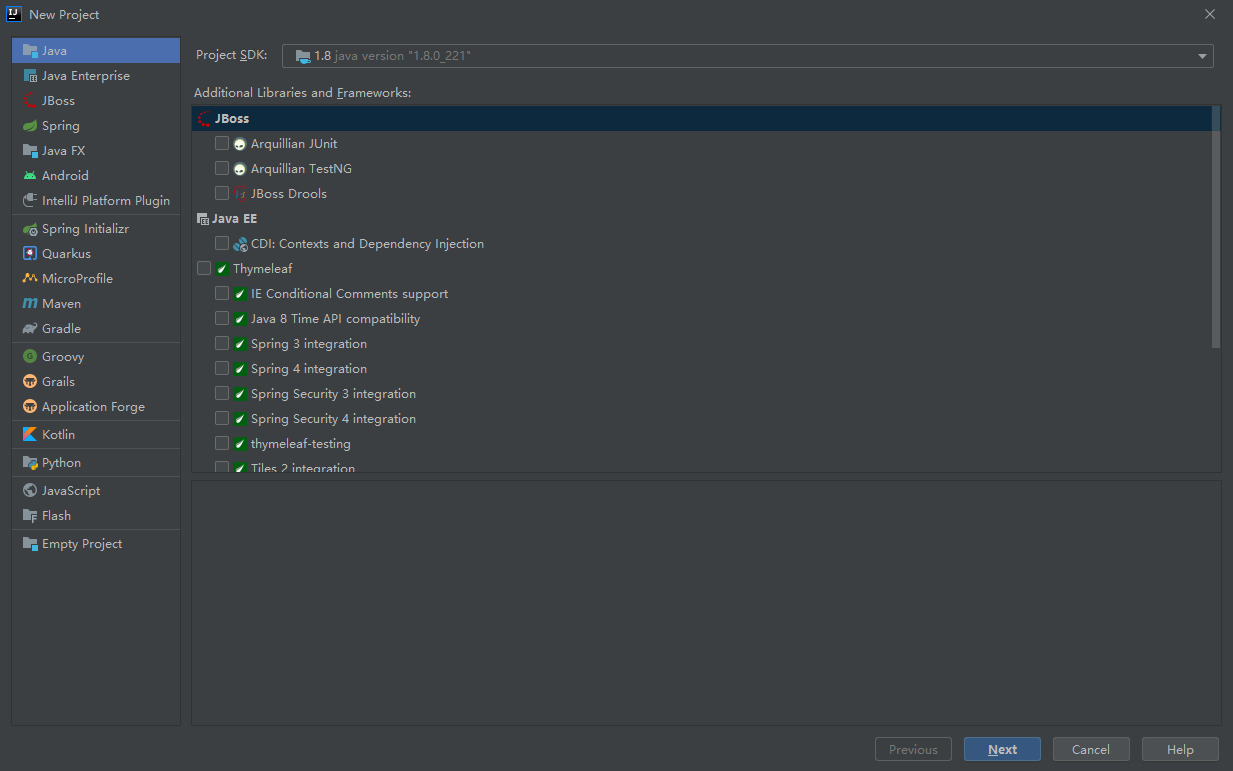Check the JBoss Drools checkbox

click(x=222, y=194)
